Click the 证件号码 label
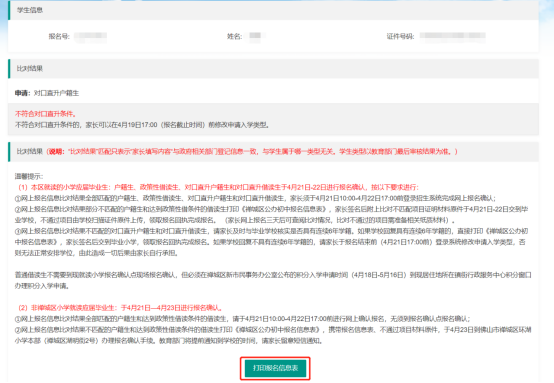 coord(400,36)
